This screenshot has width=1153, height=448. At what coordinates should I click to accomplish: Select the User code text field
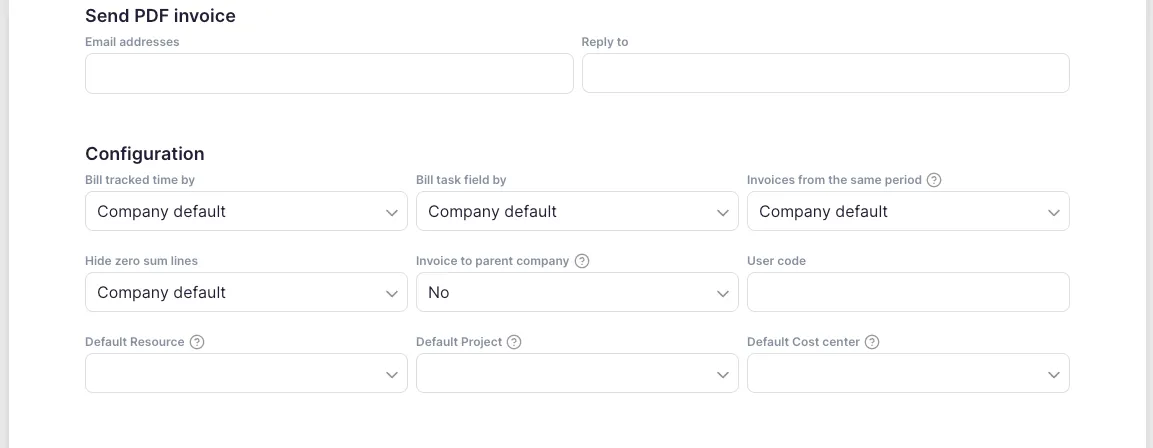coord(908,293)
